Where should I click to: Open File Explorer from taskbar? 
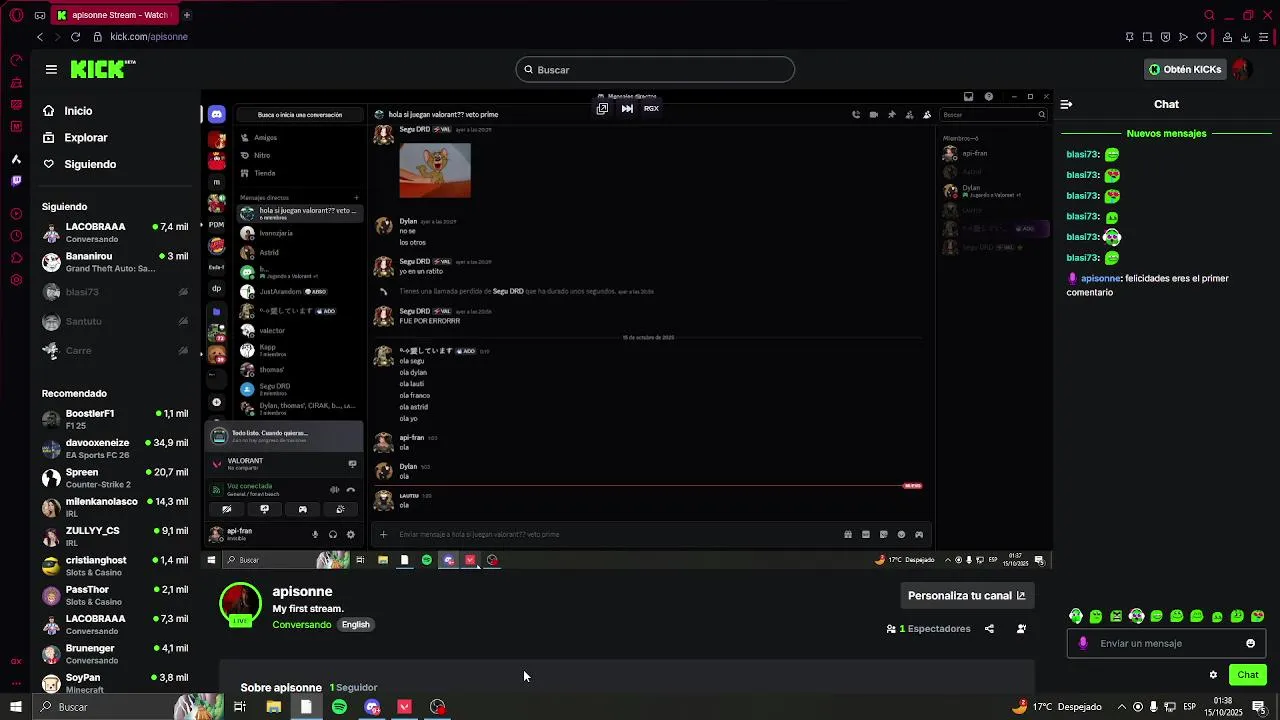coord(273,707)
